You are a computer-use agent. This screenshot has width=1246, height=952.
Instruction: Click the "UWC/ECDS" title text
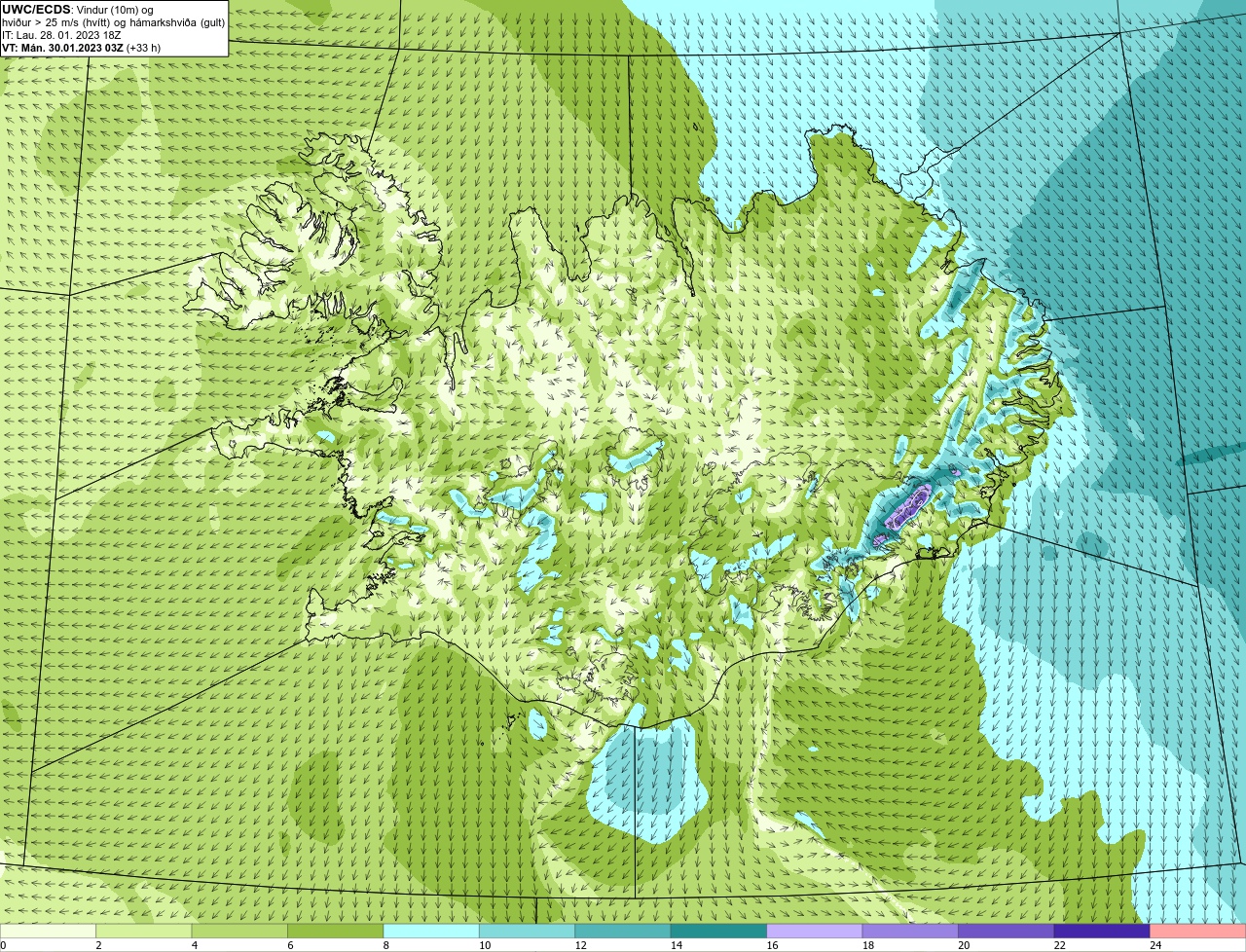point(36,10)
